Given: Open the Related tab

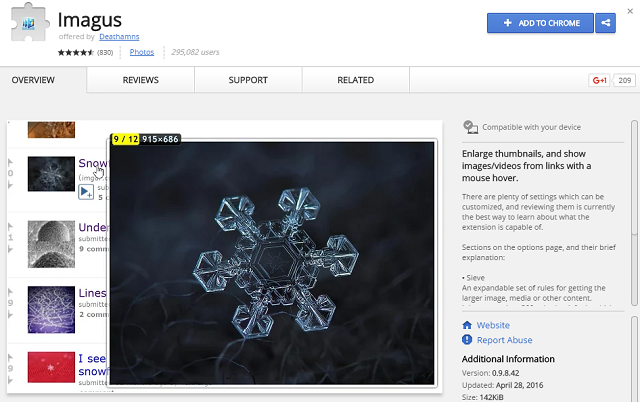Looking at the screenshot, I should pyautogui.click(x=356, y=80).
